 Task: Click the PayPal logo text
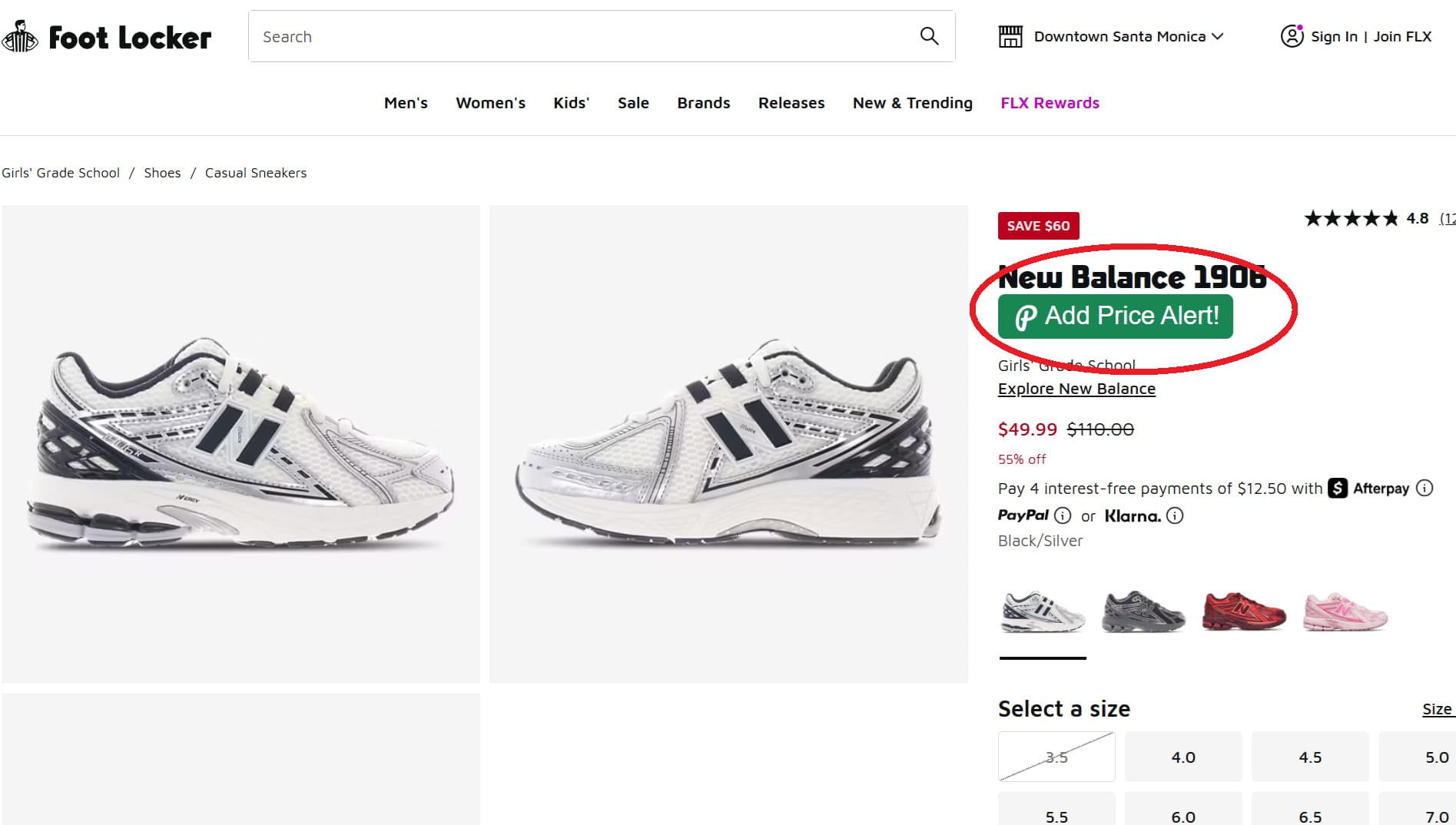point(1023,515)
